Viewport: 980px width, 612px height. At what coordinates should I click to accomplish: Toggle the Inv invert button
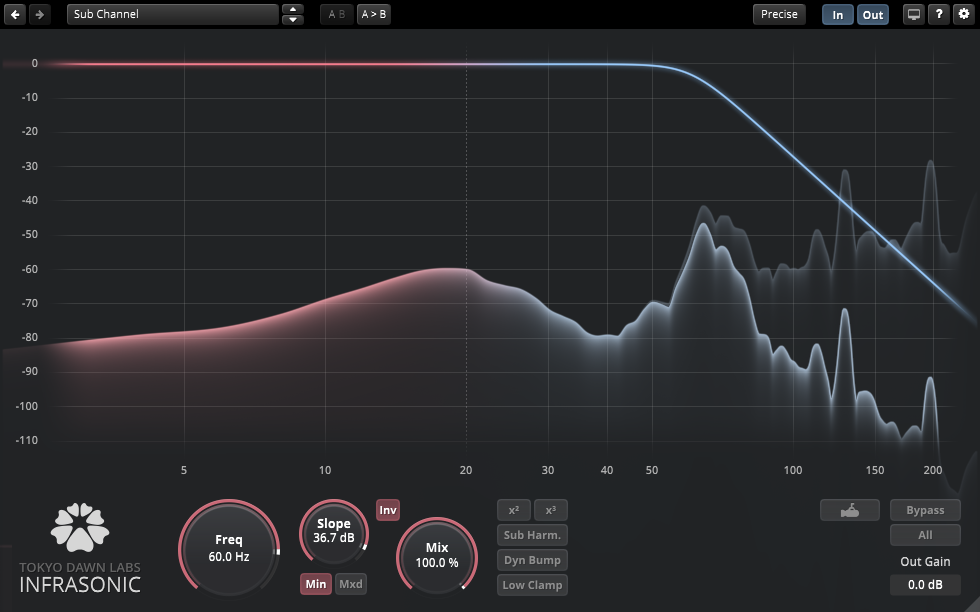[x=388, y=510]
